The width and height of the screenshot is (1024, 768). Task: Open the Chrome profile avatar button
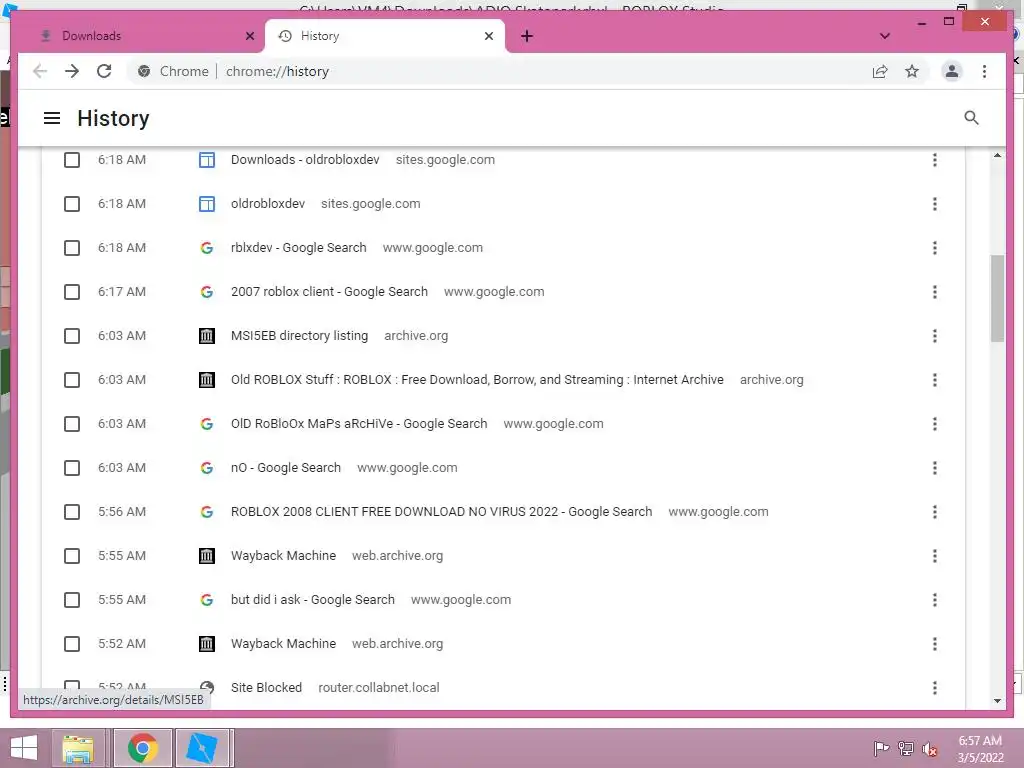pyautogui.click(x=952, y=71)
